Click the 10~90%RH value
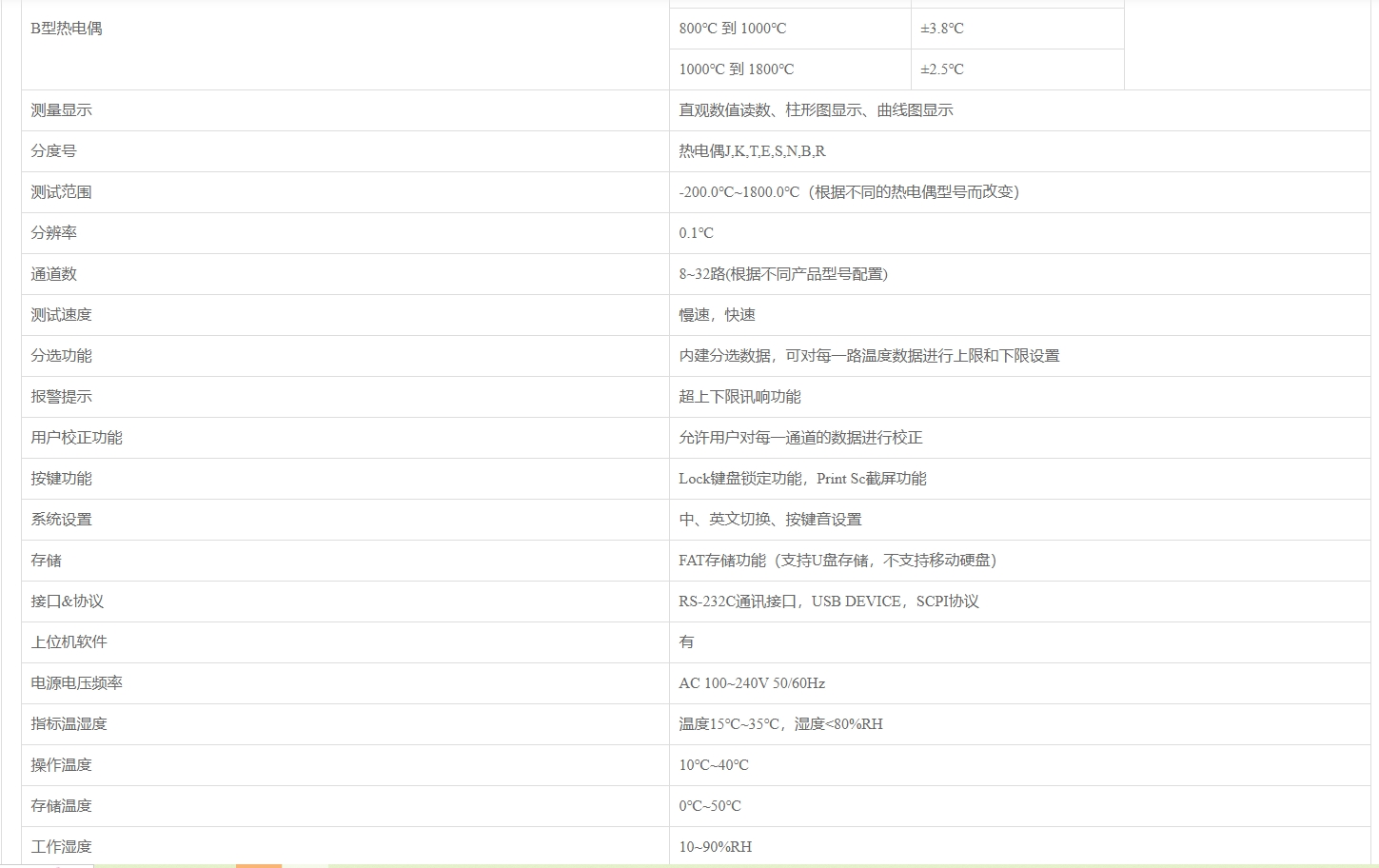 click(x=715, y=847)
